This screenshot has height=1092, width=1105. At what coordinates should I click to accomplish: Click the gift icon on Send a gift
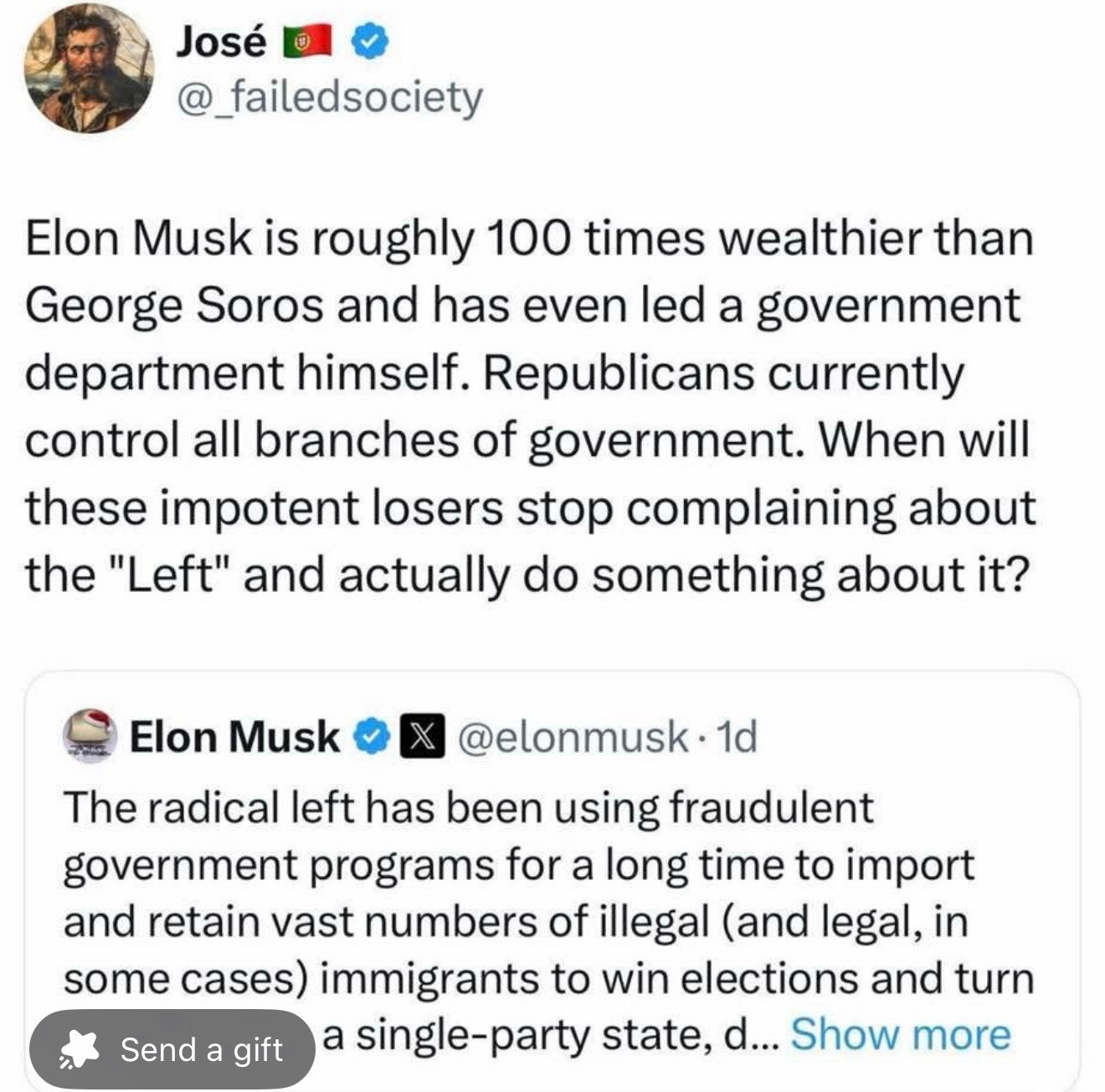[x=80, y=1049]
